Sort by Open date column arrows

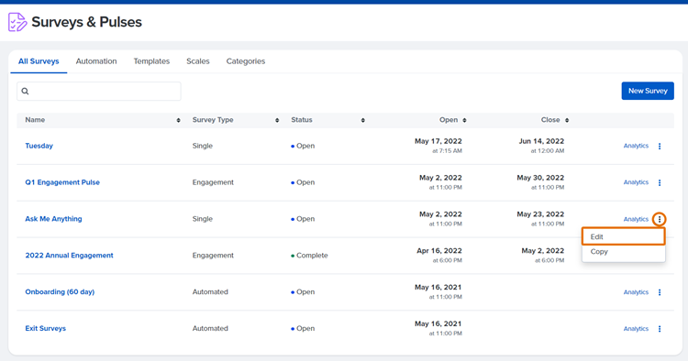(x=464, y=120)
